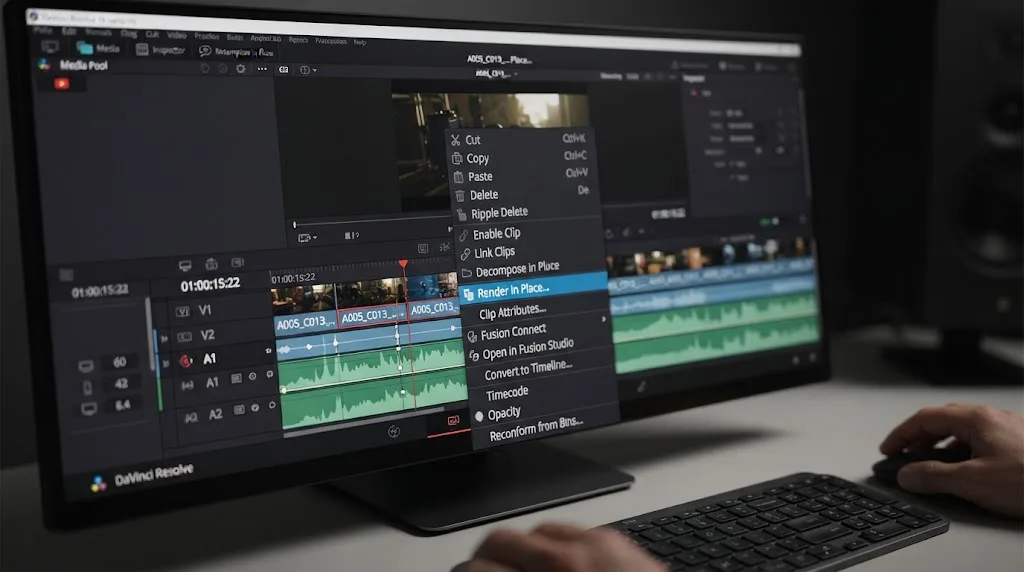Screen dimensions: 1024x572
Task: Click the highlighted Render in Place entry
Action: coord(533,290)
